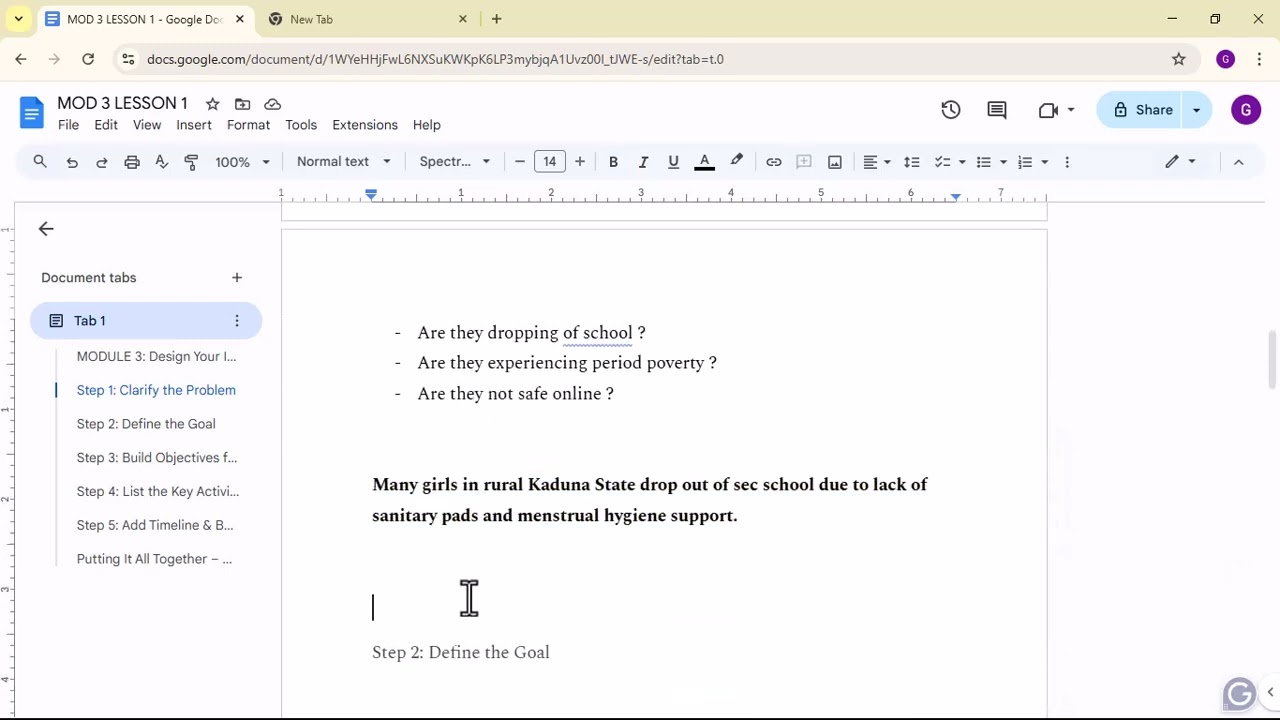
Task: Start a video call with Meet icon
Action: 1048,110
